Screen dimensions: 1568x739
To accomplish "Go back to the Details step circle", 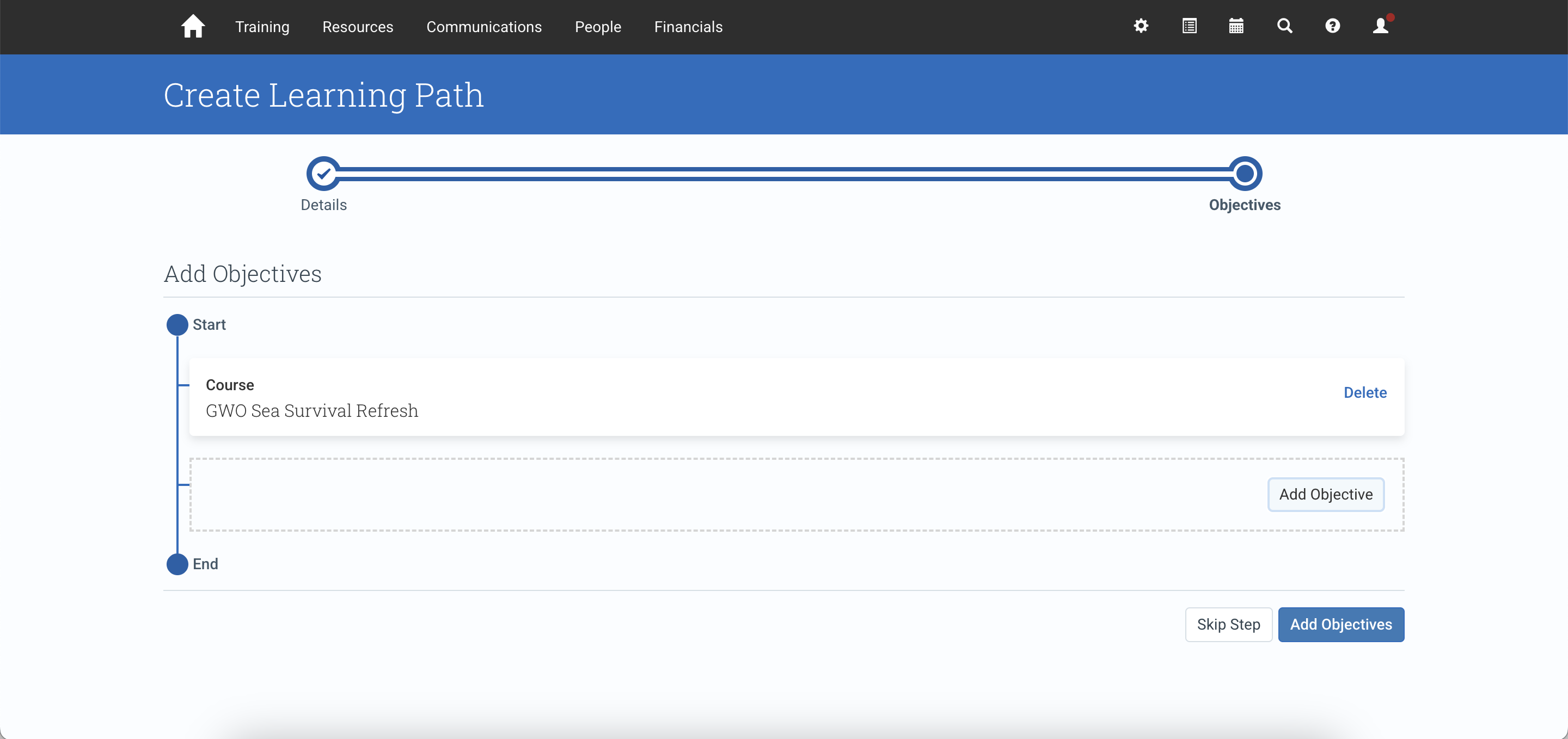I will (324, 174).
